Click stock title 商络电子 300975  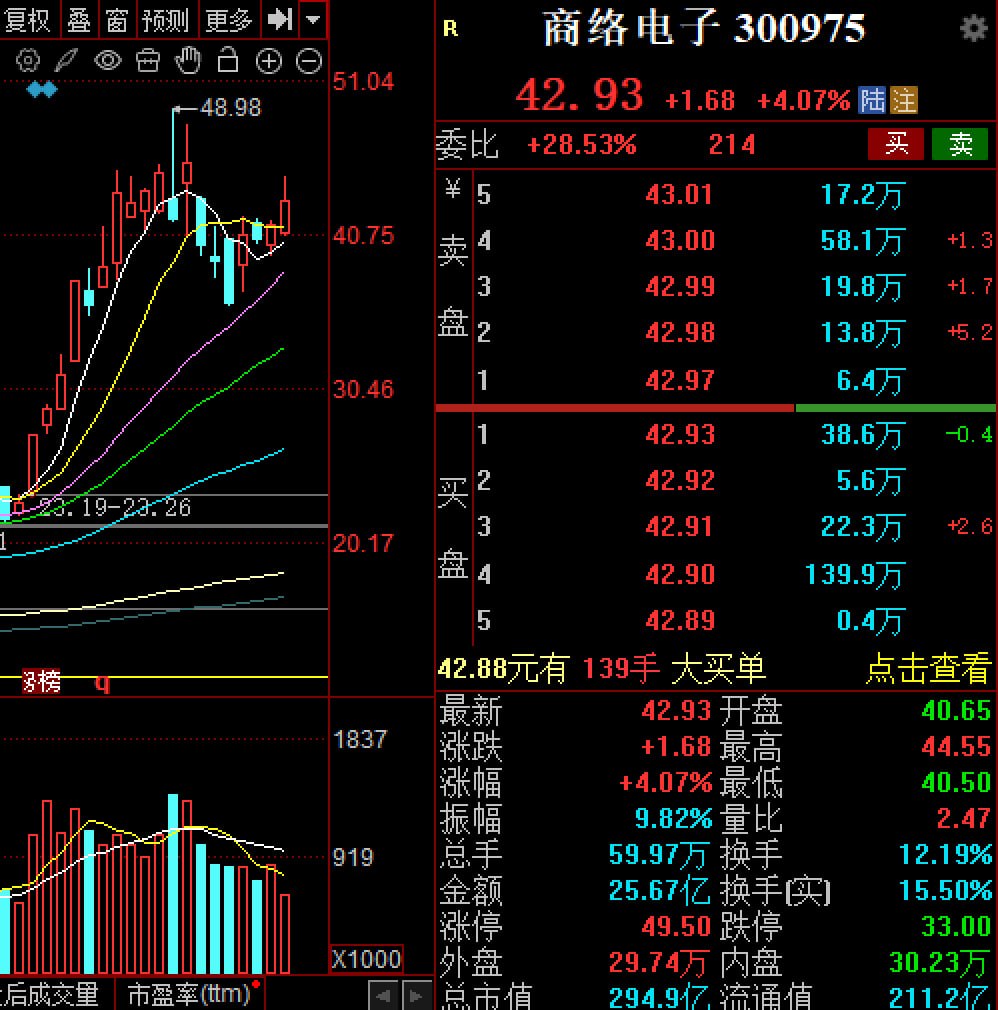704,28
